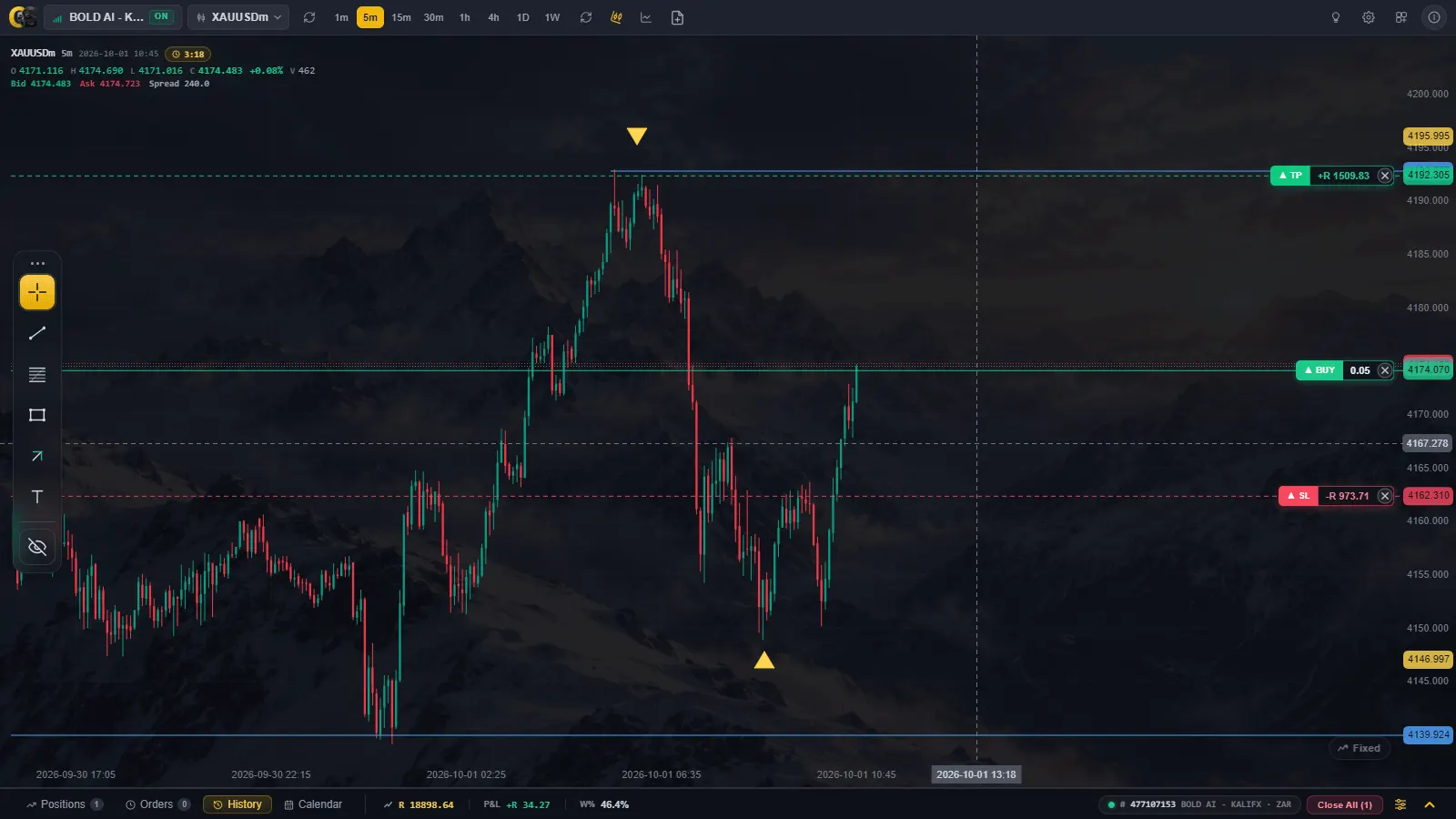
Task: Open the Calendar tab
Action: click(x=313, y=804)
